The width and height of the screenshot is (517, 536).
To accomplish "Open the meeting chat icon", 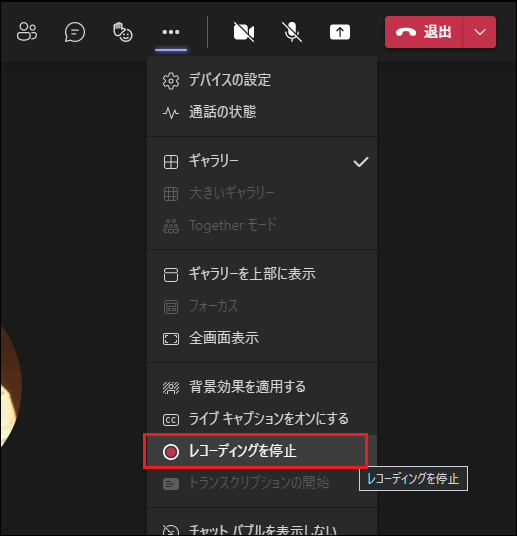I will tap(75, 32).
